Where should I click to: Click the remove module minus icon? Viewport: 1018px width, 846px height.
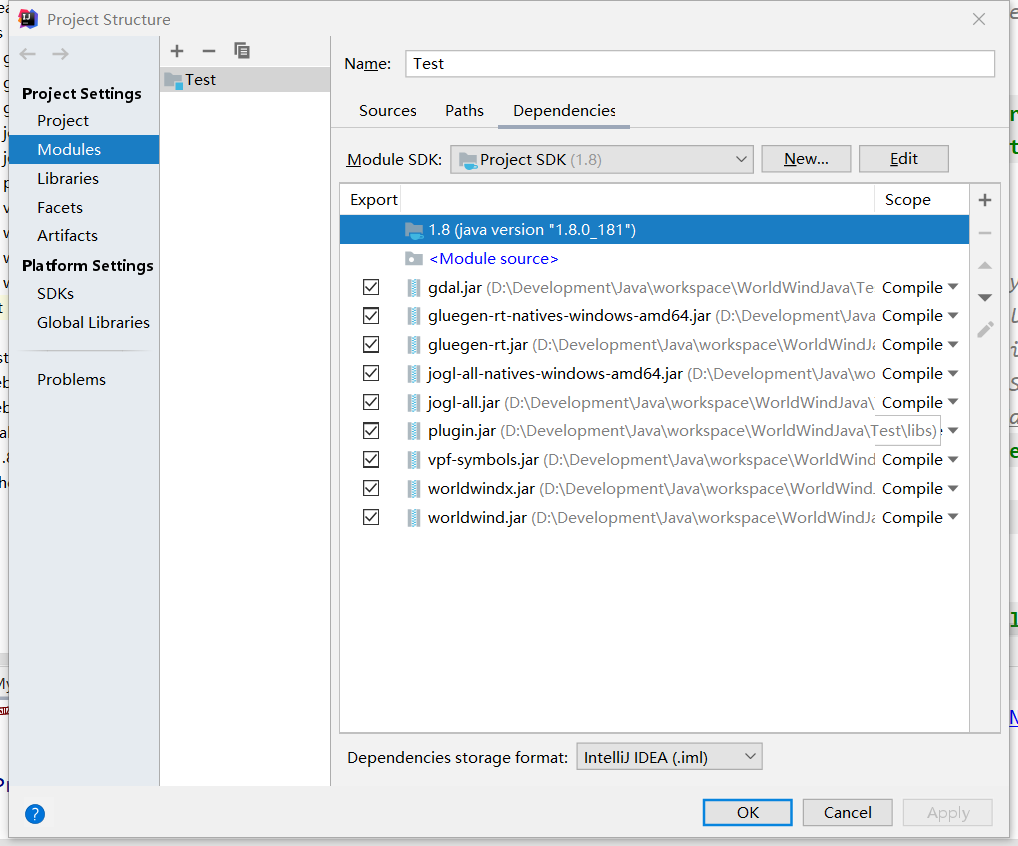coord(208,51)
